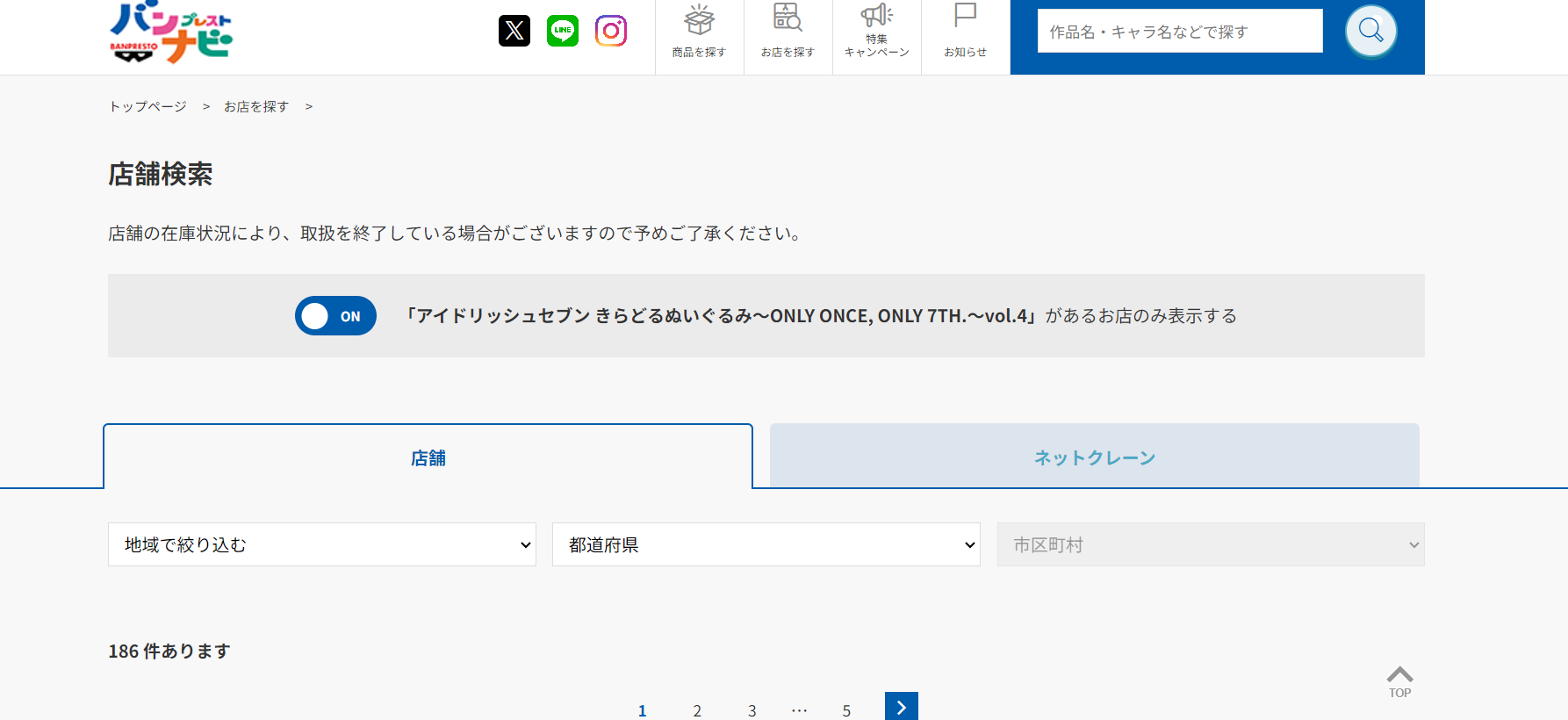The width and height of the screenshot is (1568, 720).
Task: Open the 地域で絞り込む dropdown
Action: tap(322, 544)
